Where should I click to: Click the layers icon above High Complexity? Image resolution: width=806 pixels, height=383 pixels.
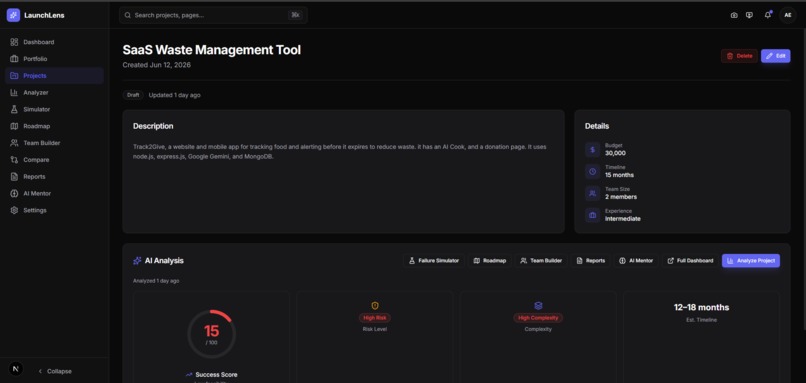click(538, 306)
